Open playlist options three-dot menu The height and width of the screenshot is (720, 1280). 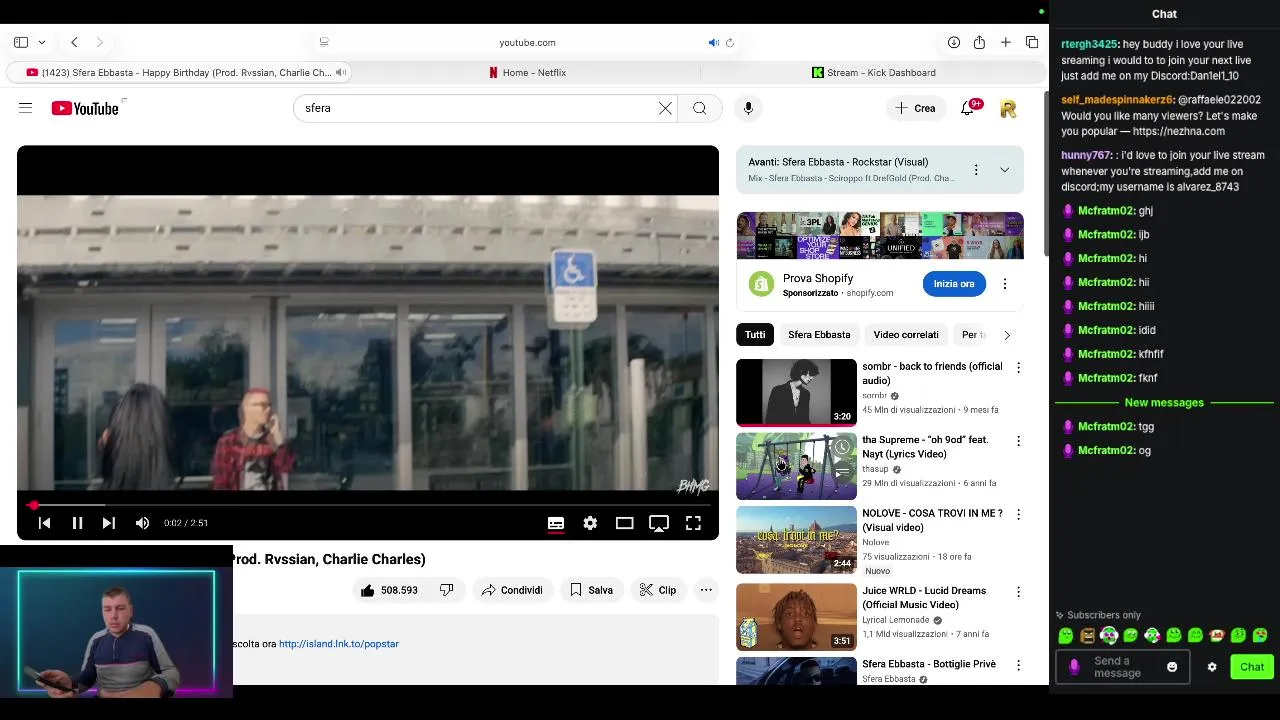coord(976,170)
